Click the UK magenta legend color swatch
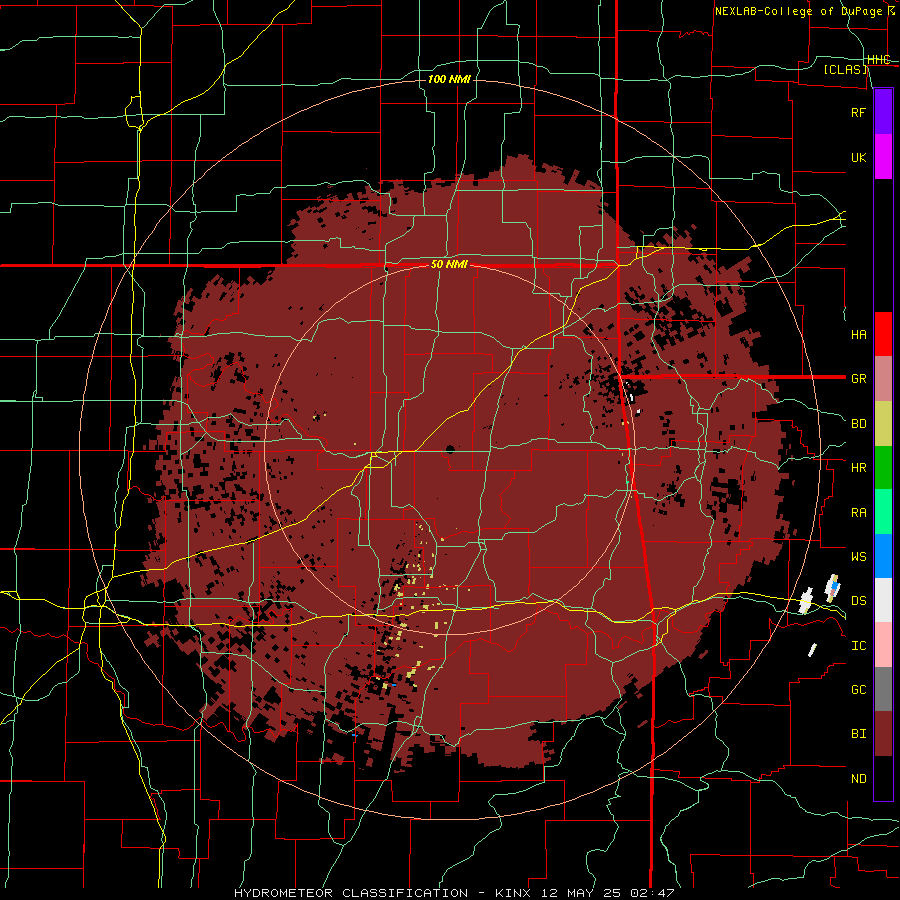 point(883,157)
